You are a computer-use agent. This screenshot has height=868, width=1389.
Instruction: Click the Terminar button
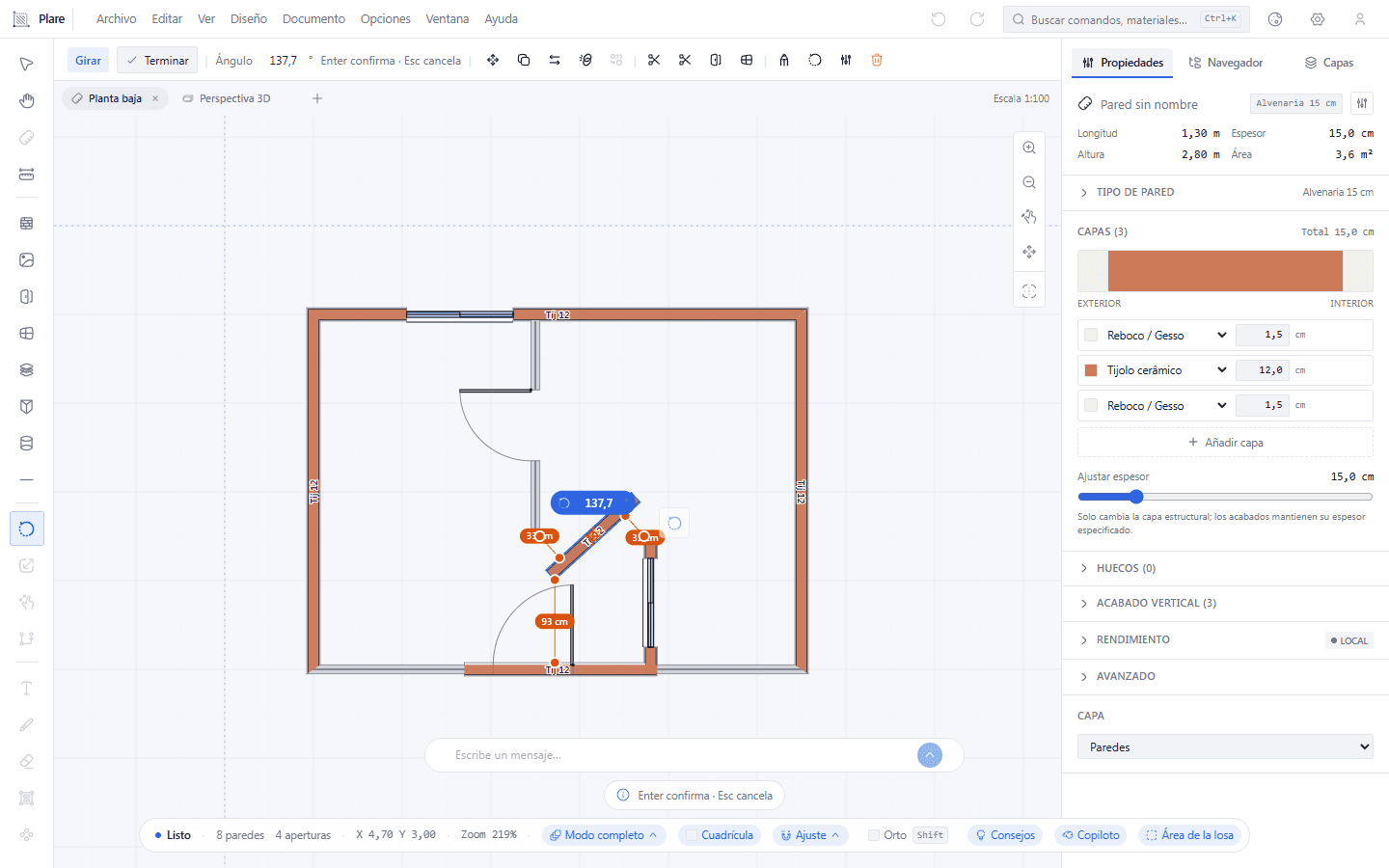coord(157,60)
